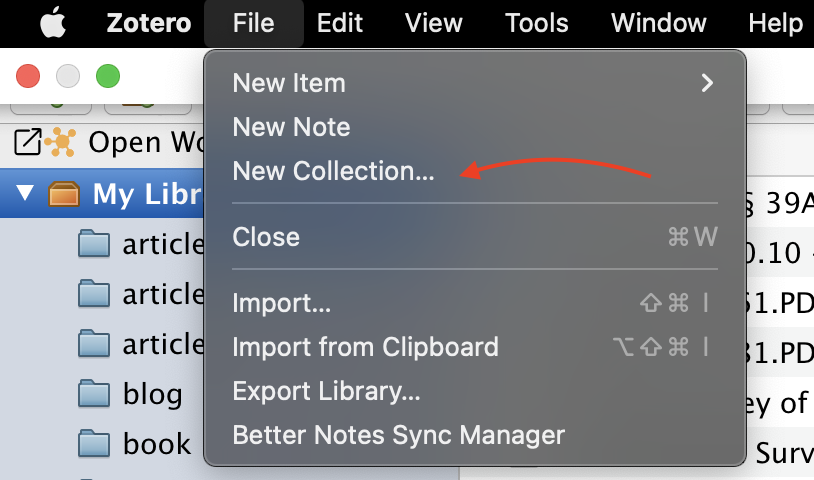Open the Tools menu
Screen dimensions: 814x480
point(537,23)
